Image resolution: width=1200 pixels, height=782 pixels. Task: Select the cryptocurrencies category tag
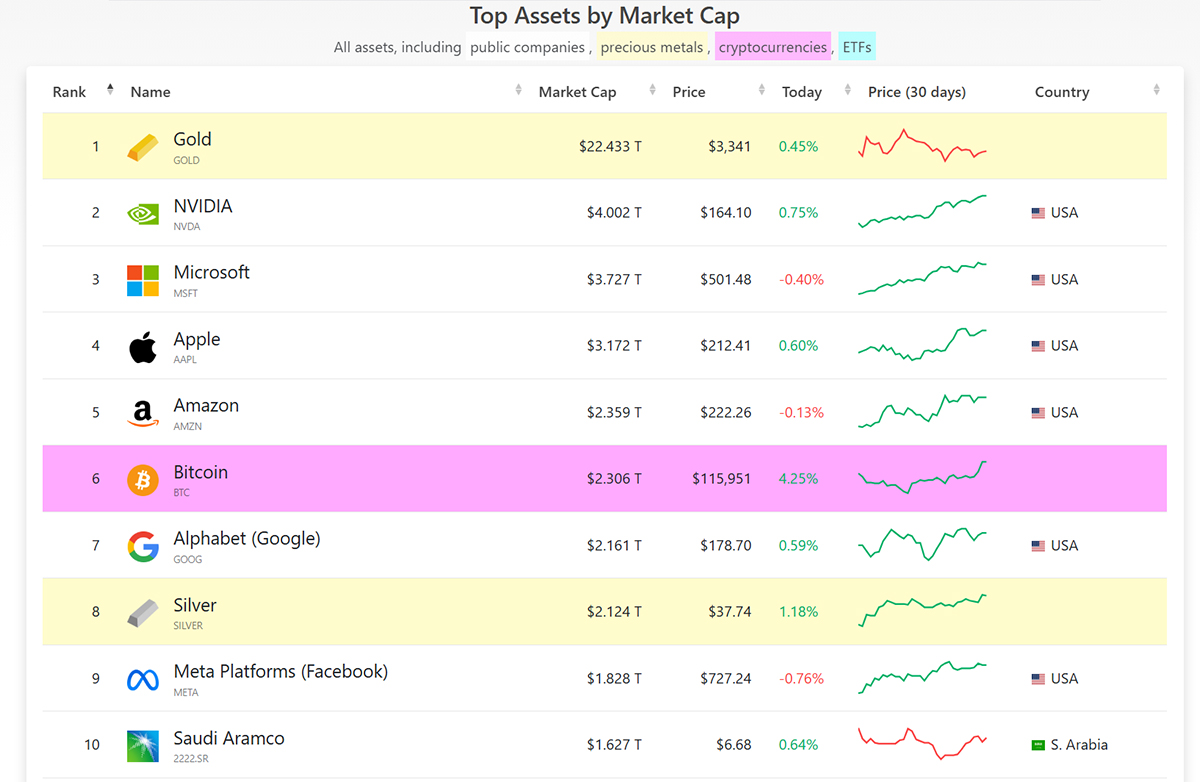(x=773, y=47)
